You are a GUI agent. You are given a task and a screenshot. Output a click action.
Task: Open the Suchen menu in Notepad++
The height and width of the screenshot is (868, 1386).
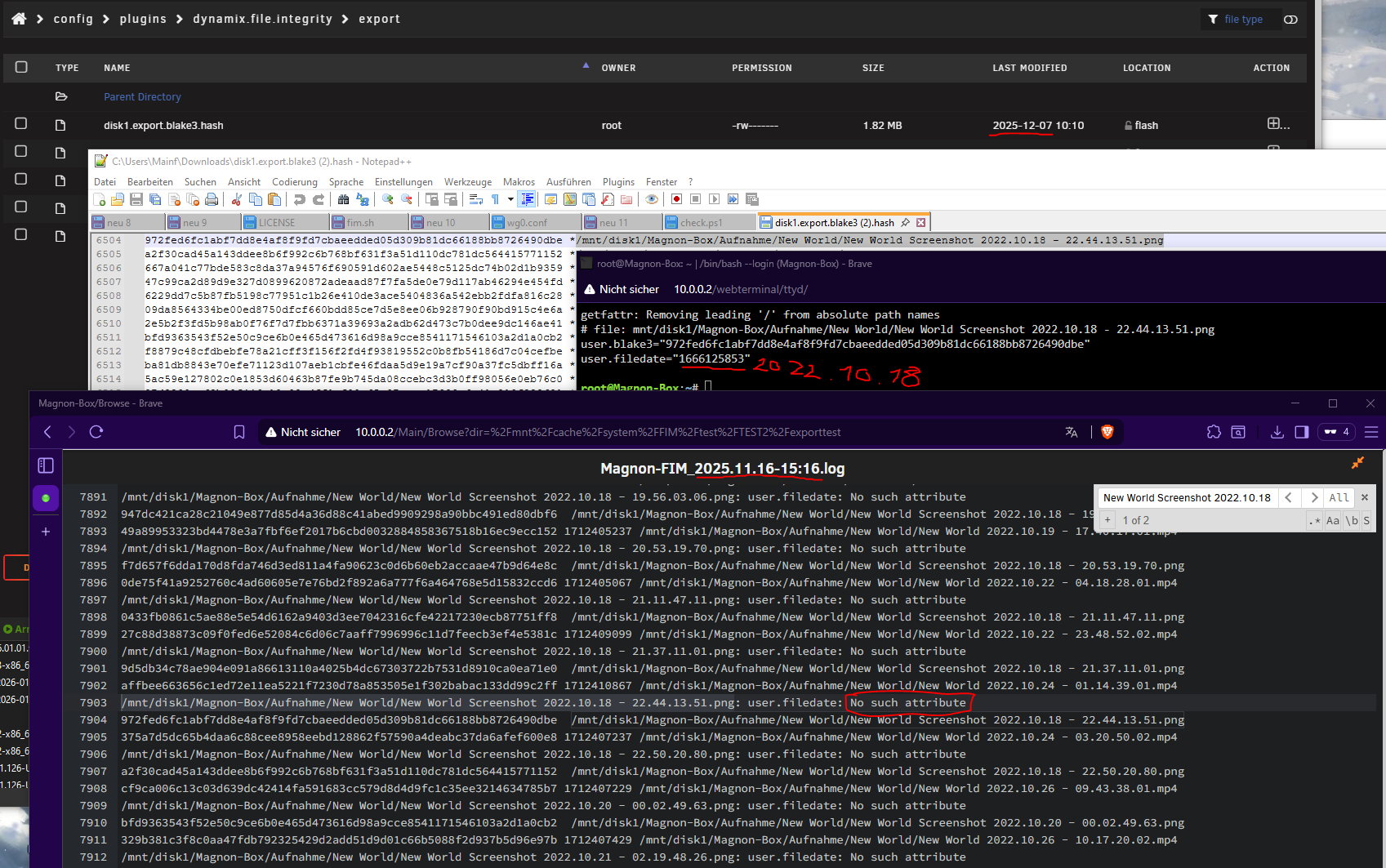200,182
